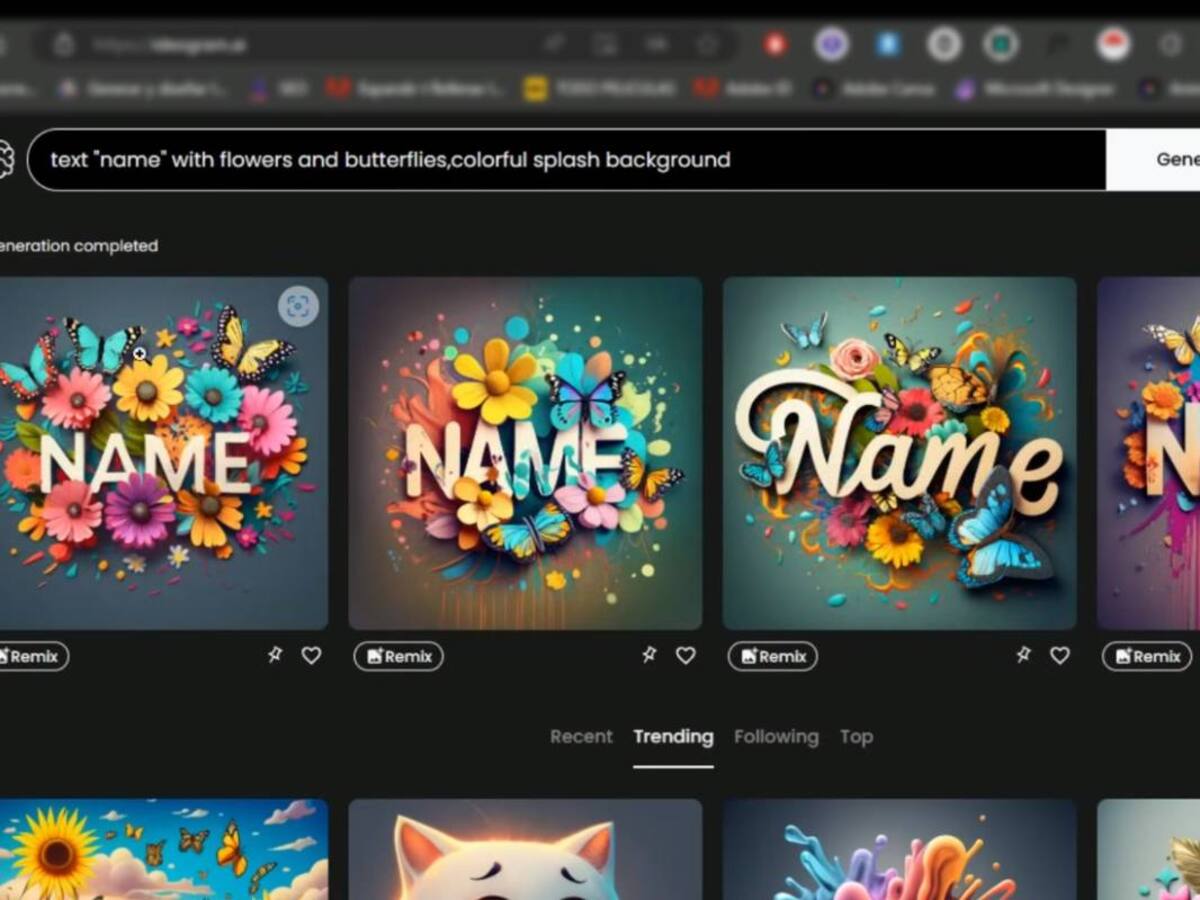Click Remix under the fourth generated image
The width and height of the screenshot is (1200, 900).
(1146, 656)
